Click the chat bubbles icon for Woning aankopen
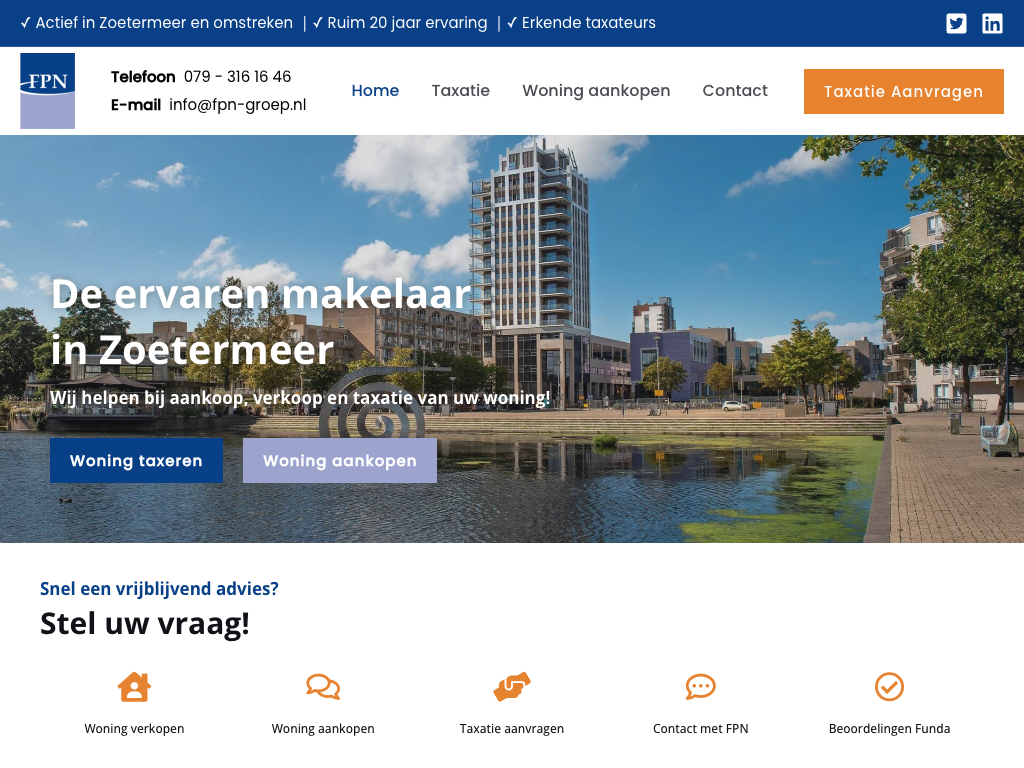 point(323,687)
